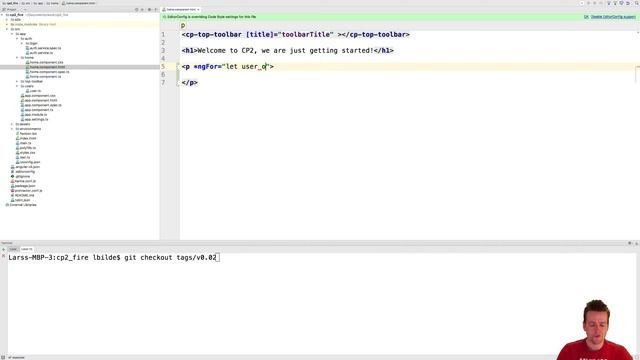The image size is (640, 360).
Task: Collapse the auth folder
Action: 17,39
